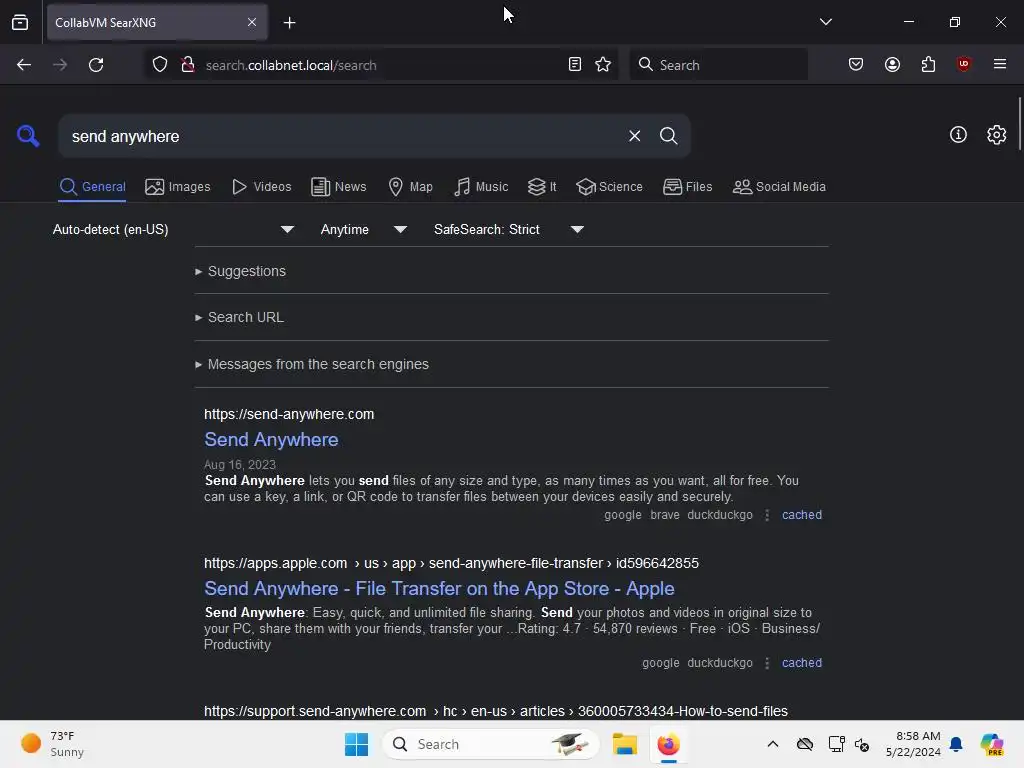This screenshot has height=768, width=1024.
Task: Open Firefox application menu
Action: [x=999, y=64]
